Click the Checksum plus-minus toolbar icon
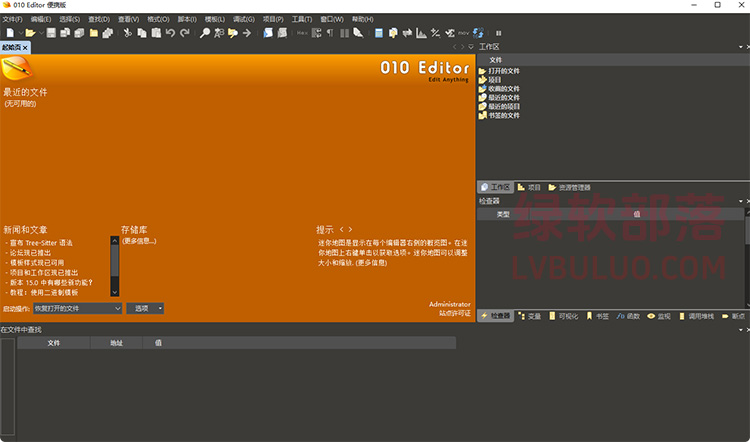This screenshot has height=442, width=750. (x=435, y=33)
